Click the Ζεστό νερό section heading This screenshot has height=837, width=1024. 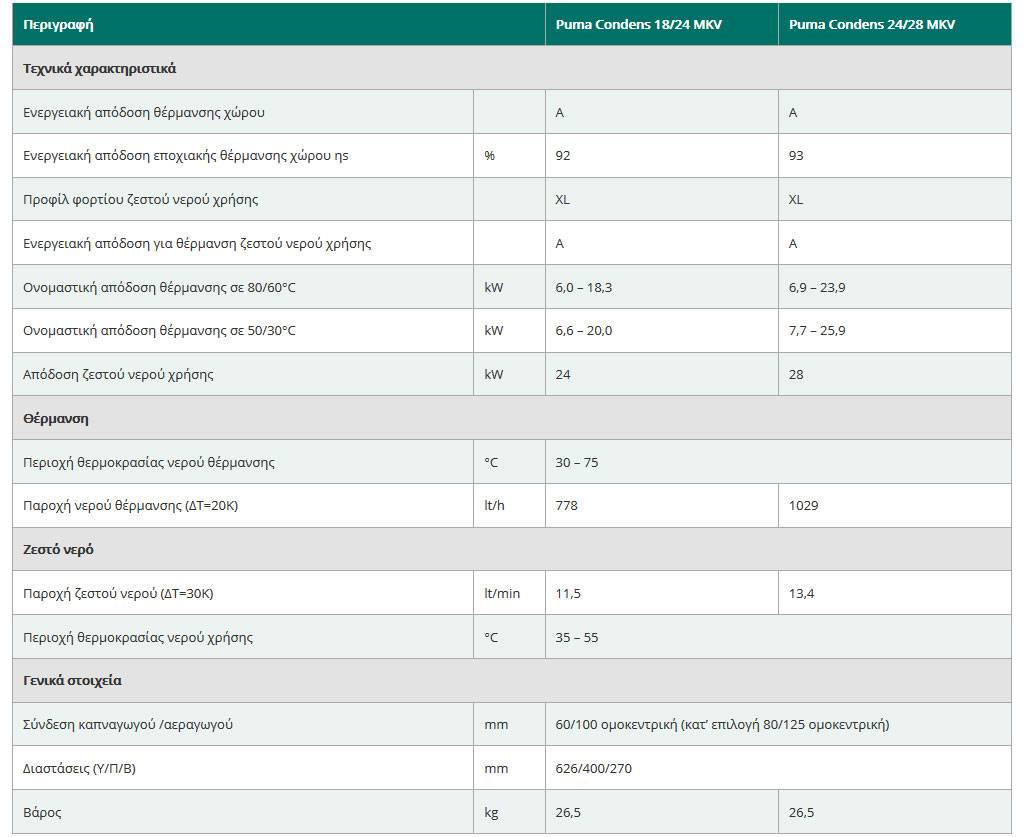pyautogui.click(x=58, y=550)
